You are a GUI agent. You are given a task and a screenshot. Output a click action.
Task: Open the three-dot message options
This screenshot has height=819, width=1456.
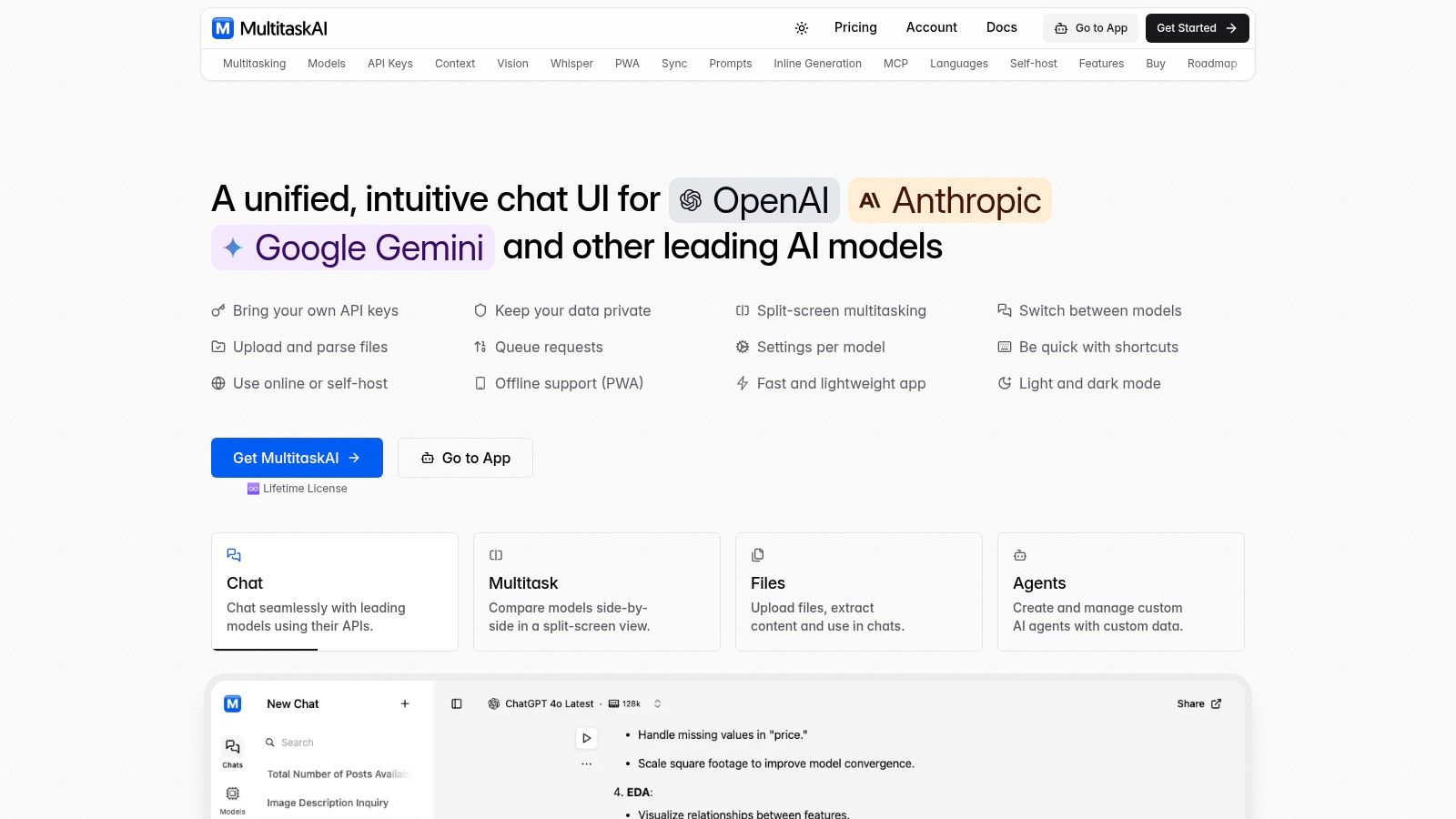[586, 764]
